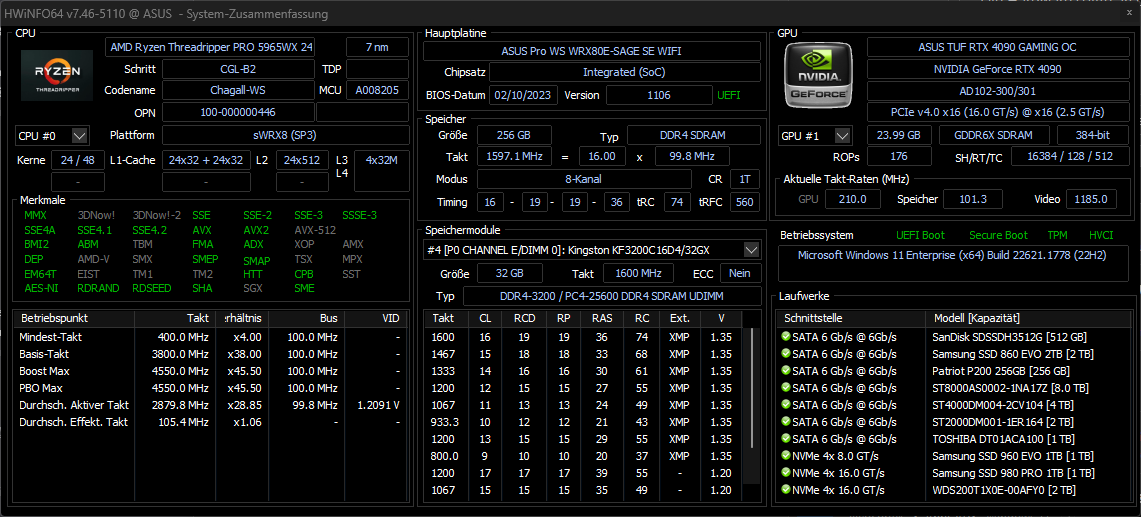Click the GPU clock value 210.0

point(853,199)
